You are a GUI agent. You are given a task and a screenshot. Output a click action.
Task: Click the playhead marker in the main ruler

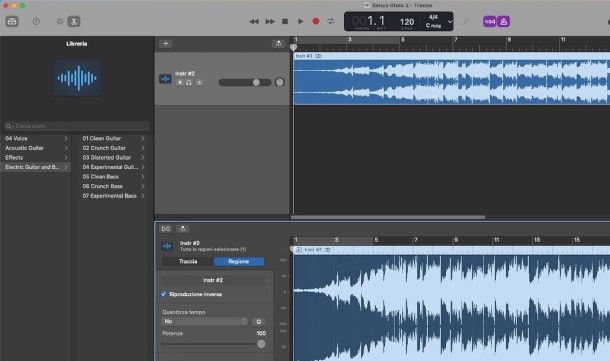294,47
